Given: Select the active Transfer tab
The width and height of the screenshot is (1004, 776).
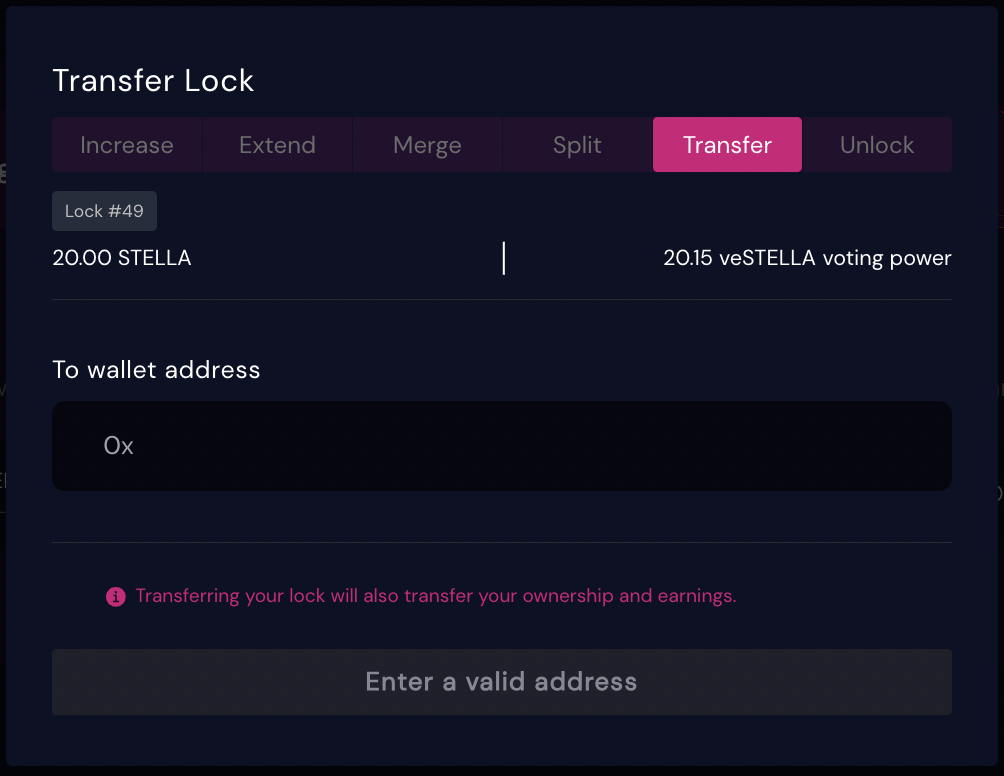Looking at the screenshot, I should [727, 145].
